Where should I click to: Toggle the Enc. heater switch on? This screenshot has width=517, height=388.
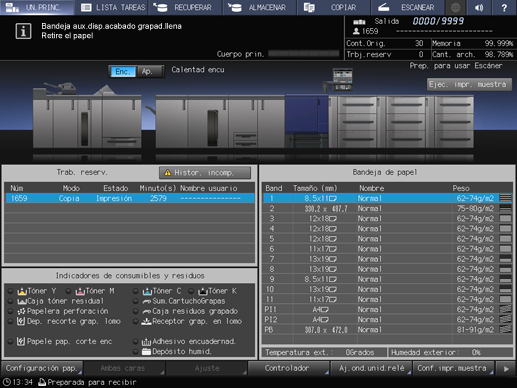click(x=123, y=71)
